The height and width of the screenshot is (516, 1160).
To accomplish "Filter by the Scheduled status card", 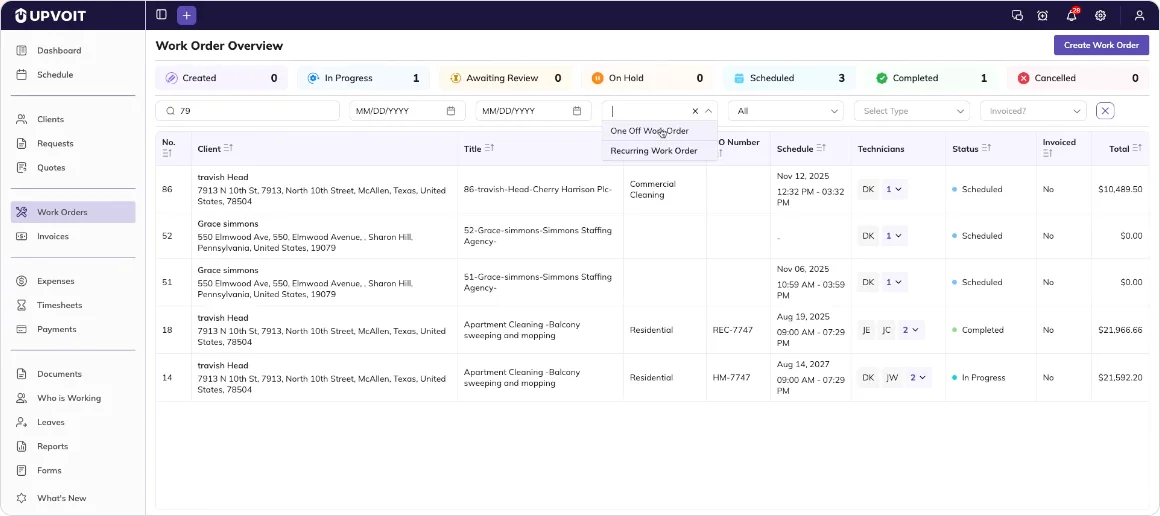I will [789, 78].
